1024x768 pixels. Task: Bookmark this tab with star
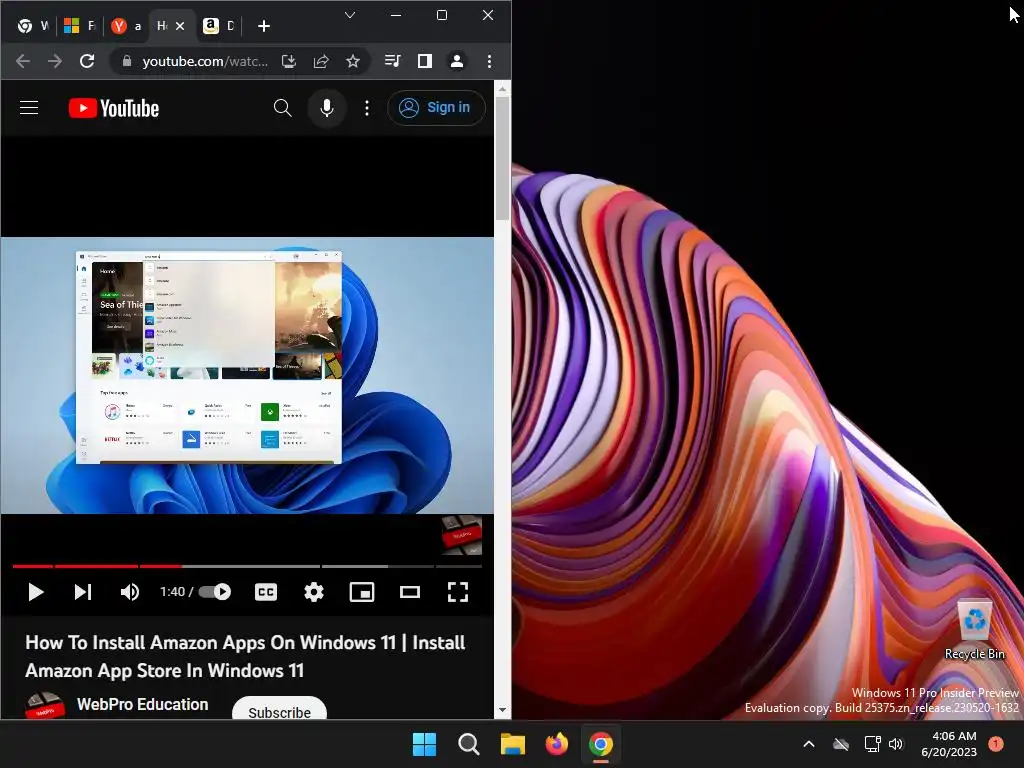(353, 61)
